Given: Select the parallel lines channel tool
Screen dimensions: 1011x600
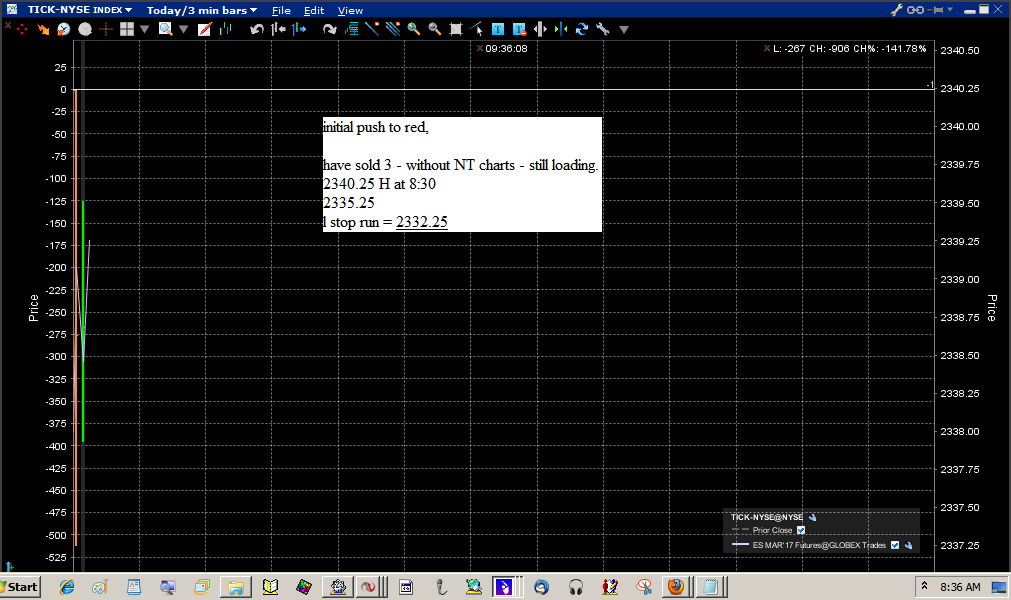Looking at the screenshot, I should 393,29.
